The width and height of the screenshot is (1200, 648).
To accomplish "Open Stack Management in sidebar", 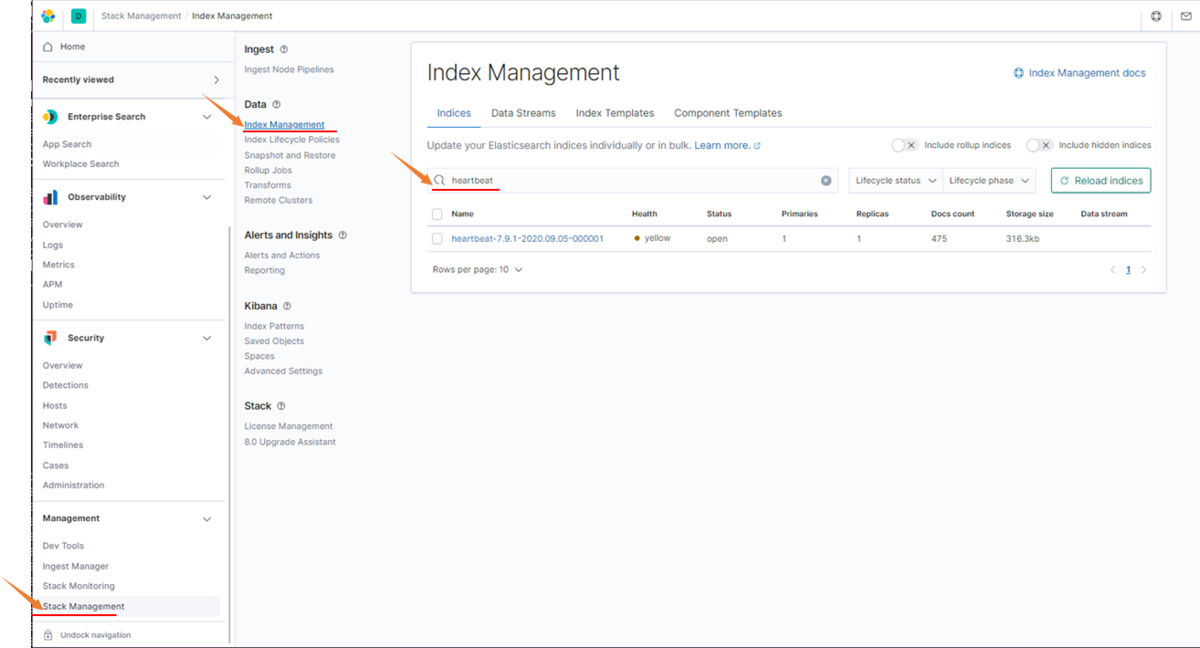I will coord(84,606).
